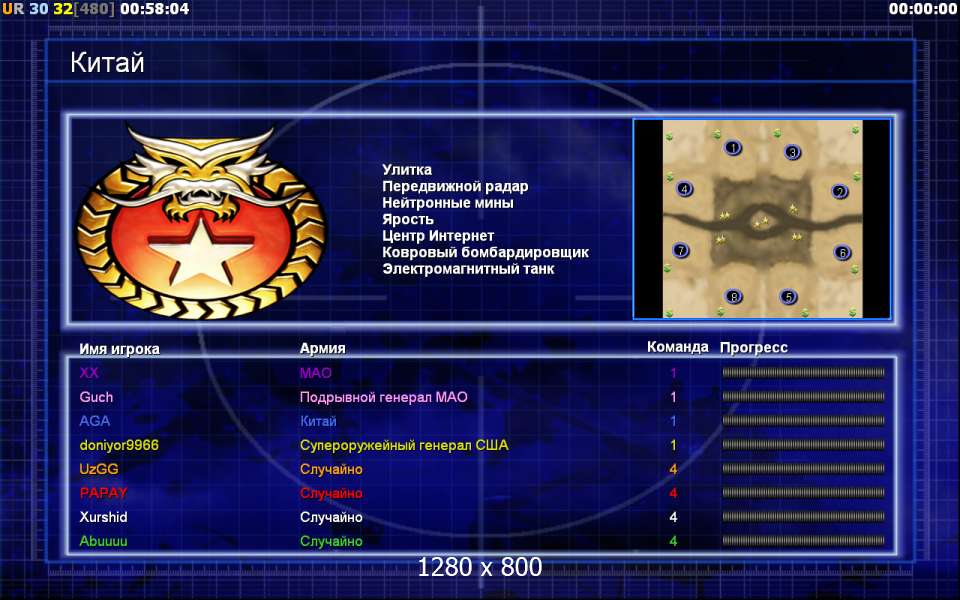Select start position marker 6 on minimap
960x600 pixels.
(842, 252)
